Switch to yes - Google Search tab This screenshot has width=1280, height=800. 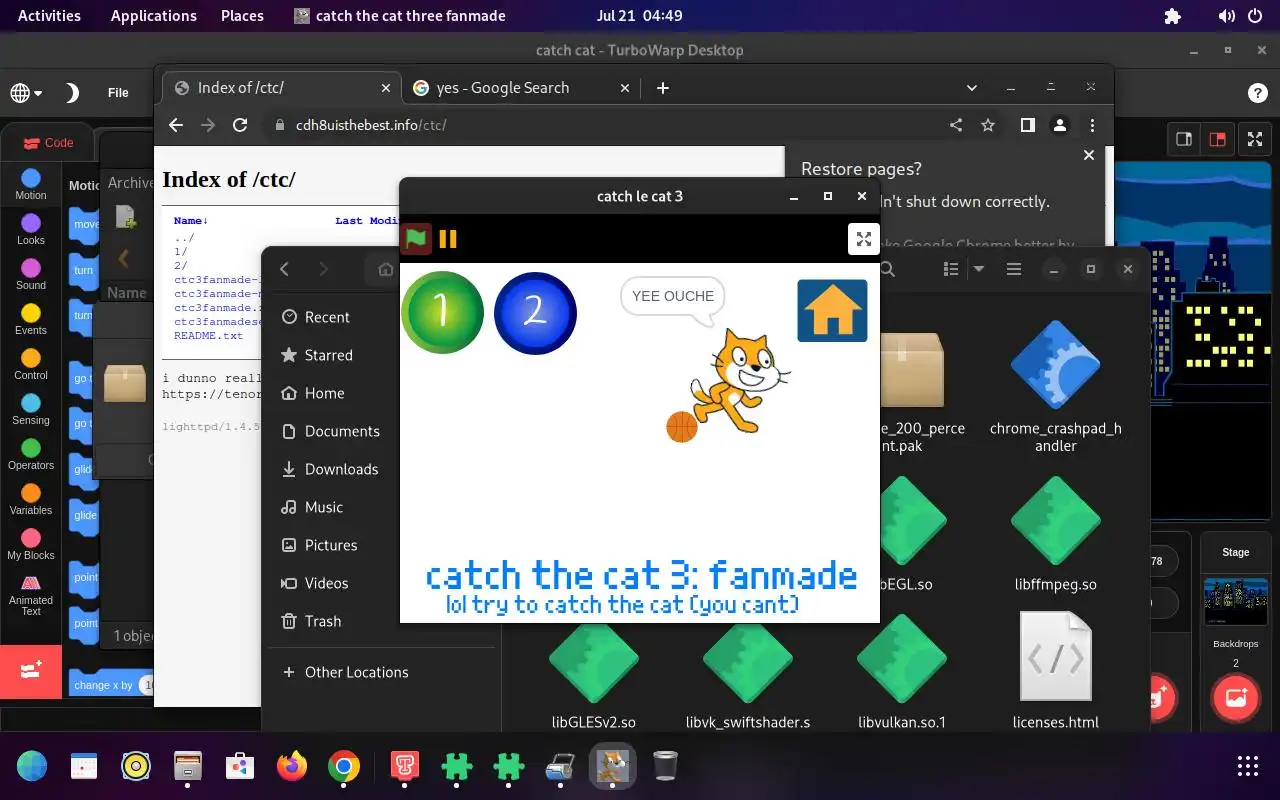click(520, 88)
